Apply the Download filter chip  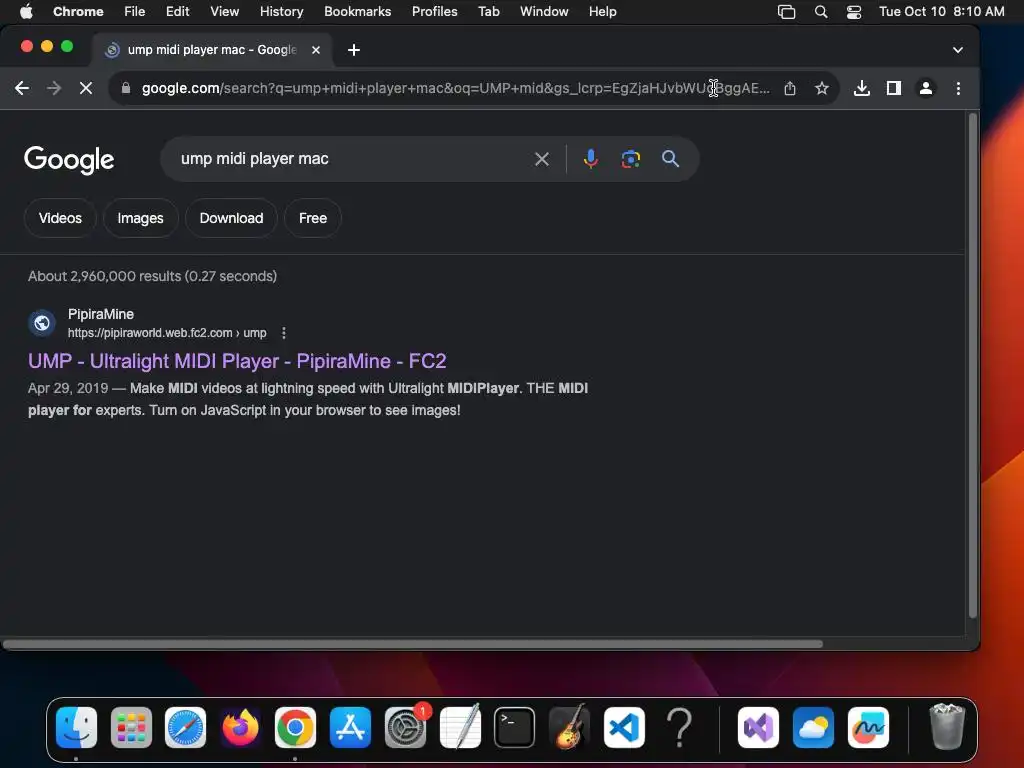pos(231,218)
